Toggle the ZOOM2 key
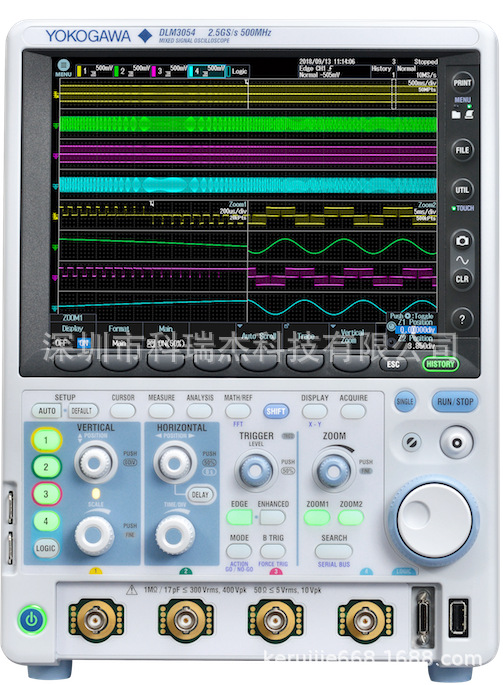The height and width of the screenshot is (685, 503). 351,518
